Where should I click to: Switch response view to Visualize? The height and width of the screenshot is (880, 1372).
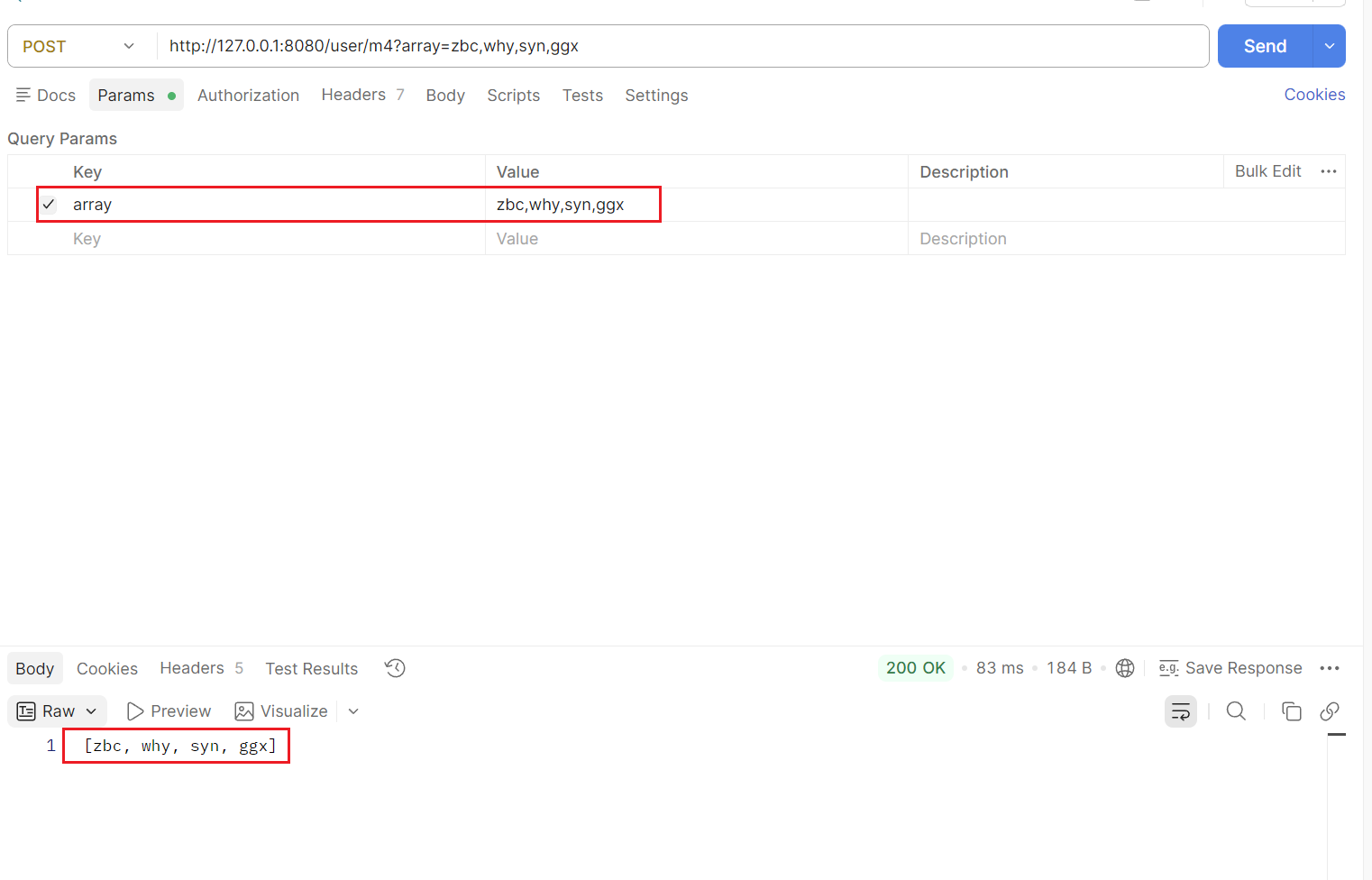(x=281, y=711)
